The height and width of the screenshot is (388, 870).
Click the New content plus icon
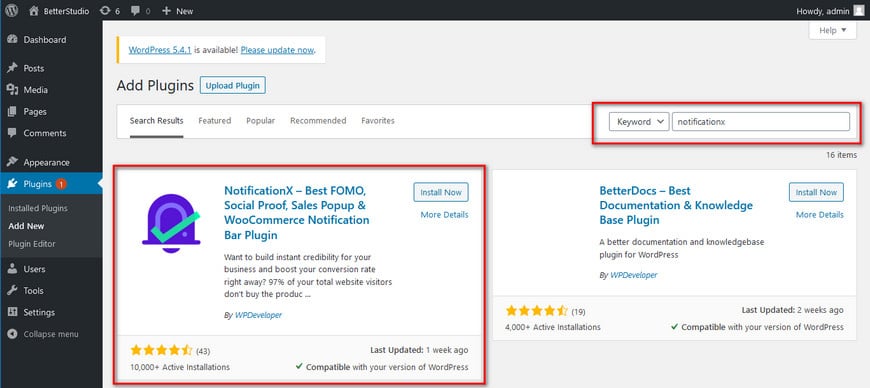tap(166, 11)
